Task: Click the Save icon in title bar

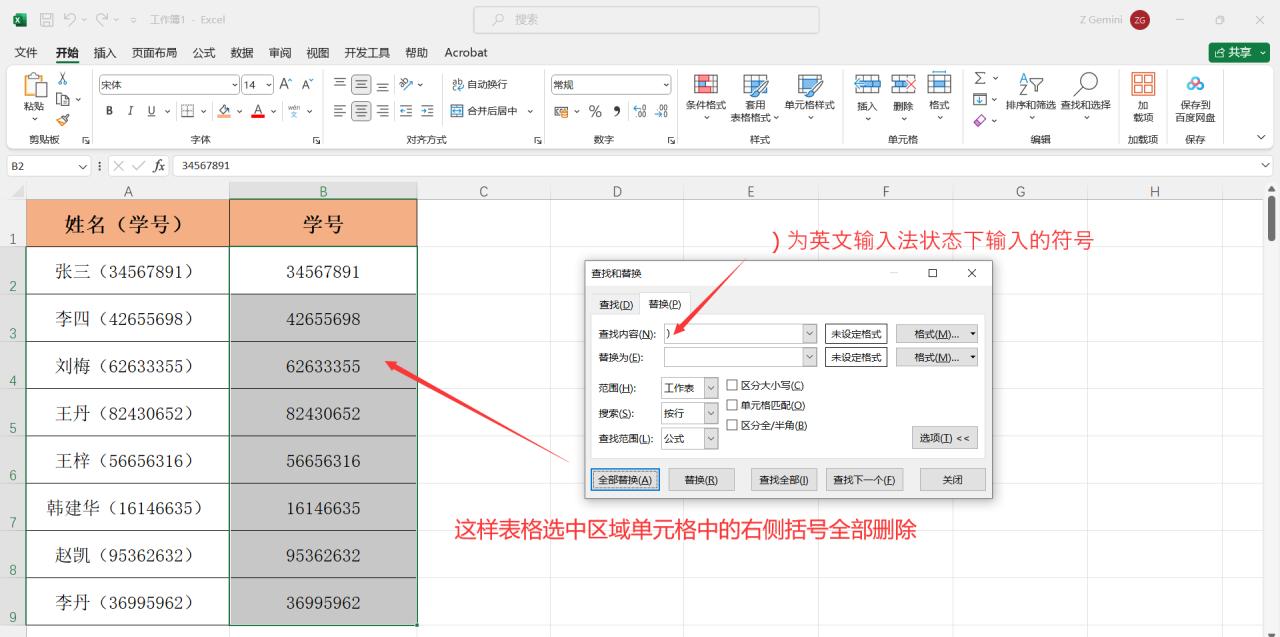Action: [46, 19]
